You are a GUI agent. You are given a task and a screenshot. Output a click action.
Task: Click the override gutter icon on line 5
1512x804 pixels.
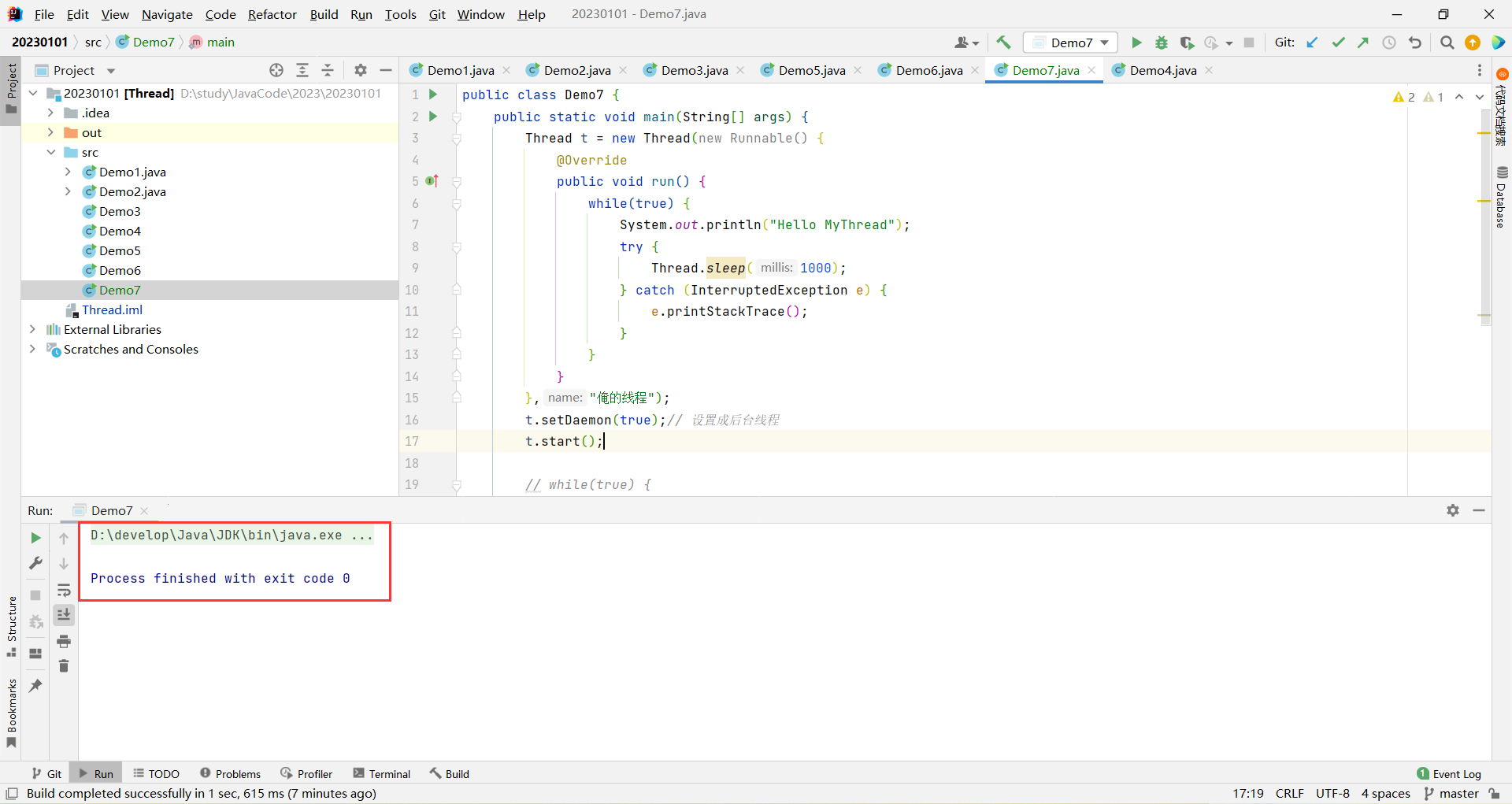tap(432, 181)
